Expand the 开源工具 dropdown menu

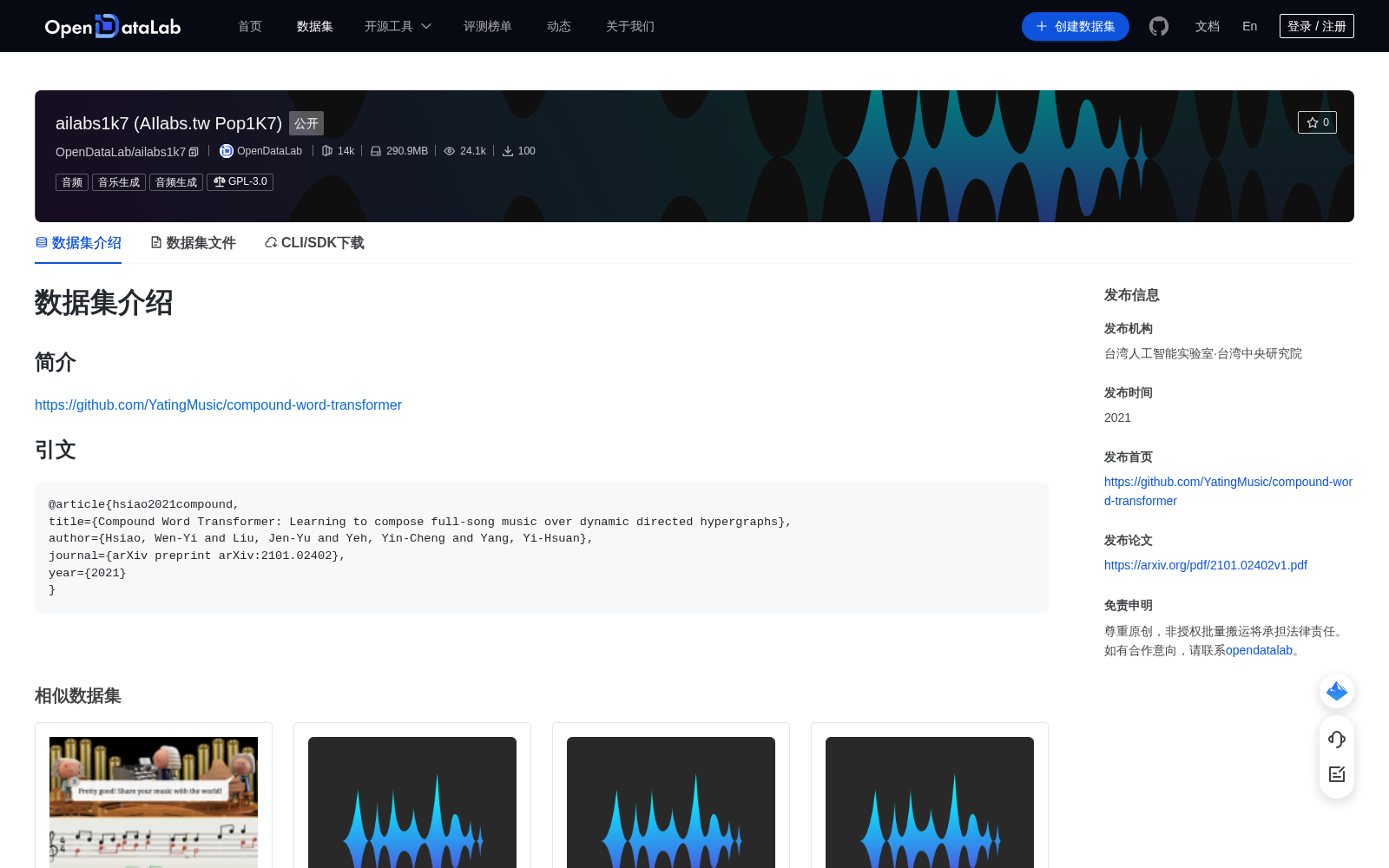398,26
